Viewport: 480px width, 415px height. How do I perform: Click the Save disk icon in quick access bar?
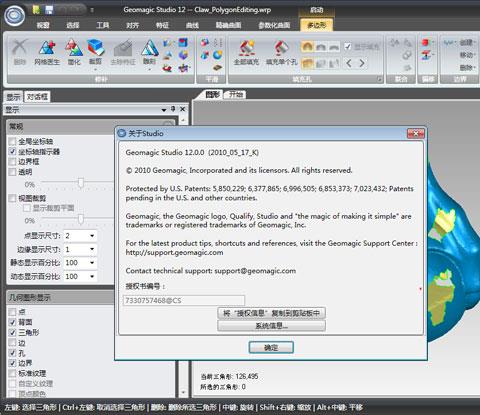tap(49, 10)
